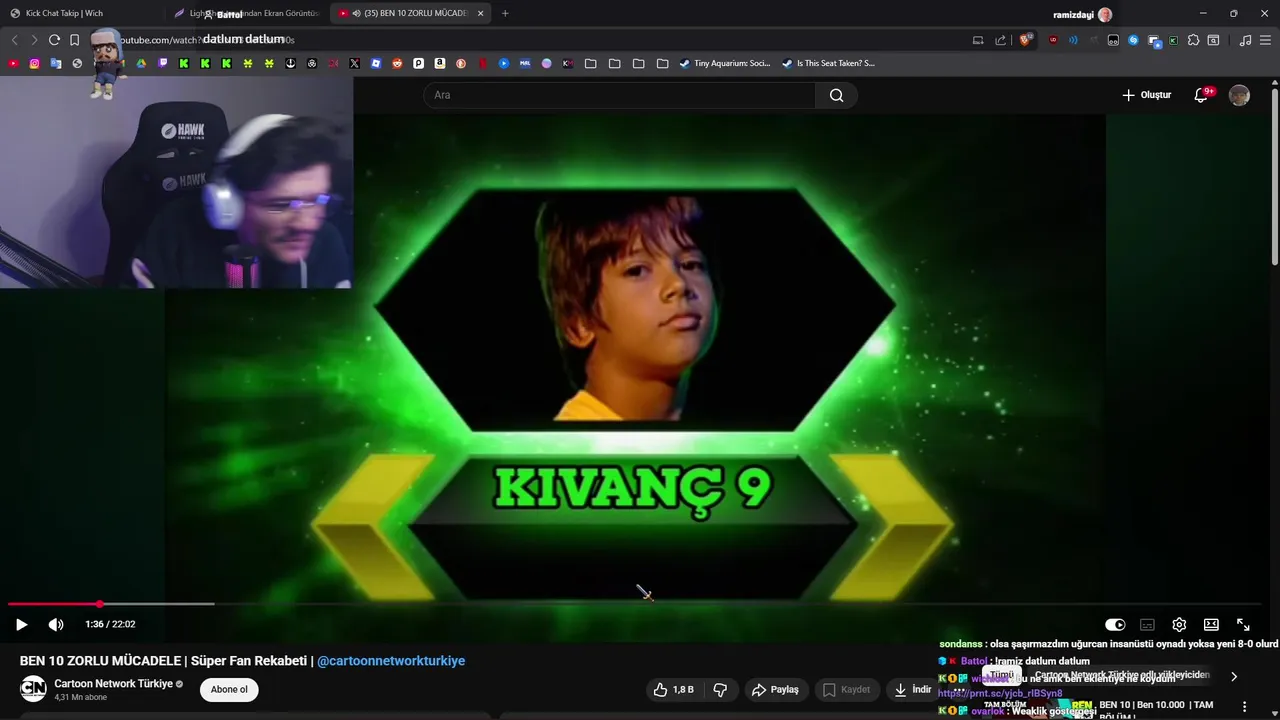Open Brave Shields lion icon
The image size is (1280, 720).
tap(1025, 40)
